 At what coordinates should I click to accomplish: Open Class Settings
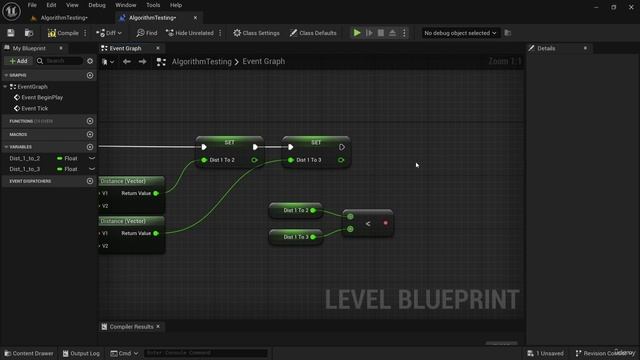[256, 33]
